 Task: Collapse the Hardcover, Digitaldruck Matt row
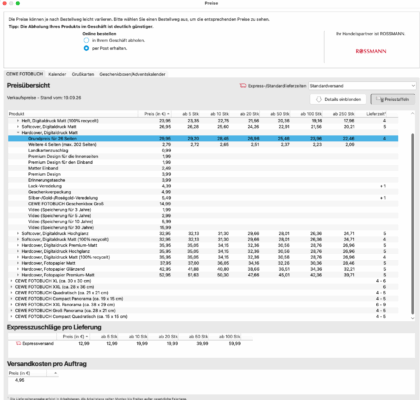[18, 133]
